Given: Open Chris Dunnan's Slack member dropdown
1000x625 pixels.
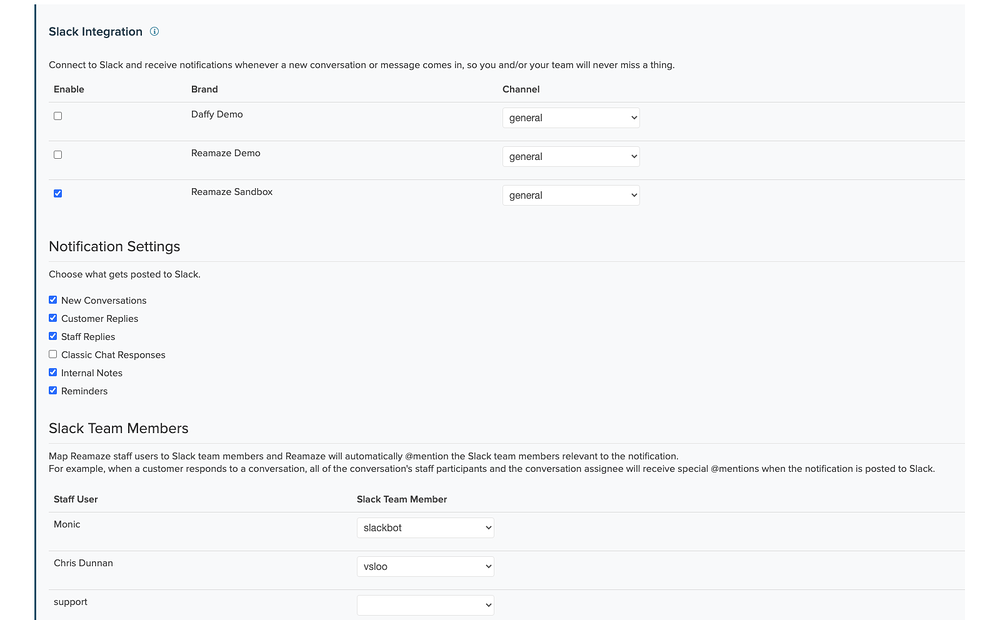Looking at the screenshot, I should coord(425,566).
